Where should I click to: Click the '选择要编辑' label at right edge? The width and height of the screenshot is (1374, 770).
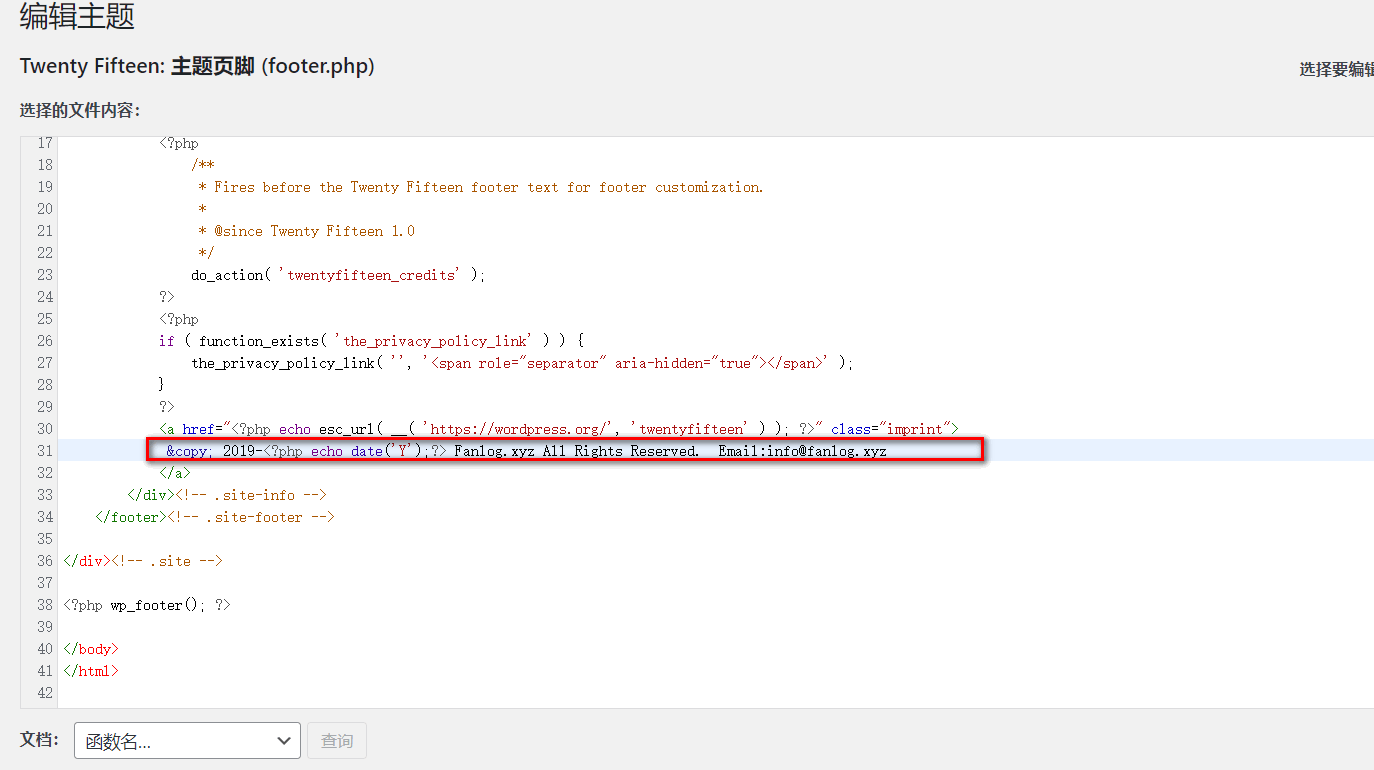tap(1337, 69)
